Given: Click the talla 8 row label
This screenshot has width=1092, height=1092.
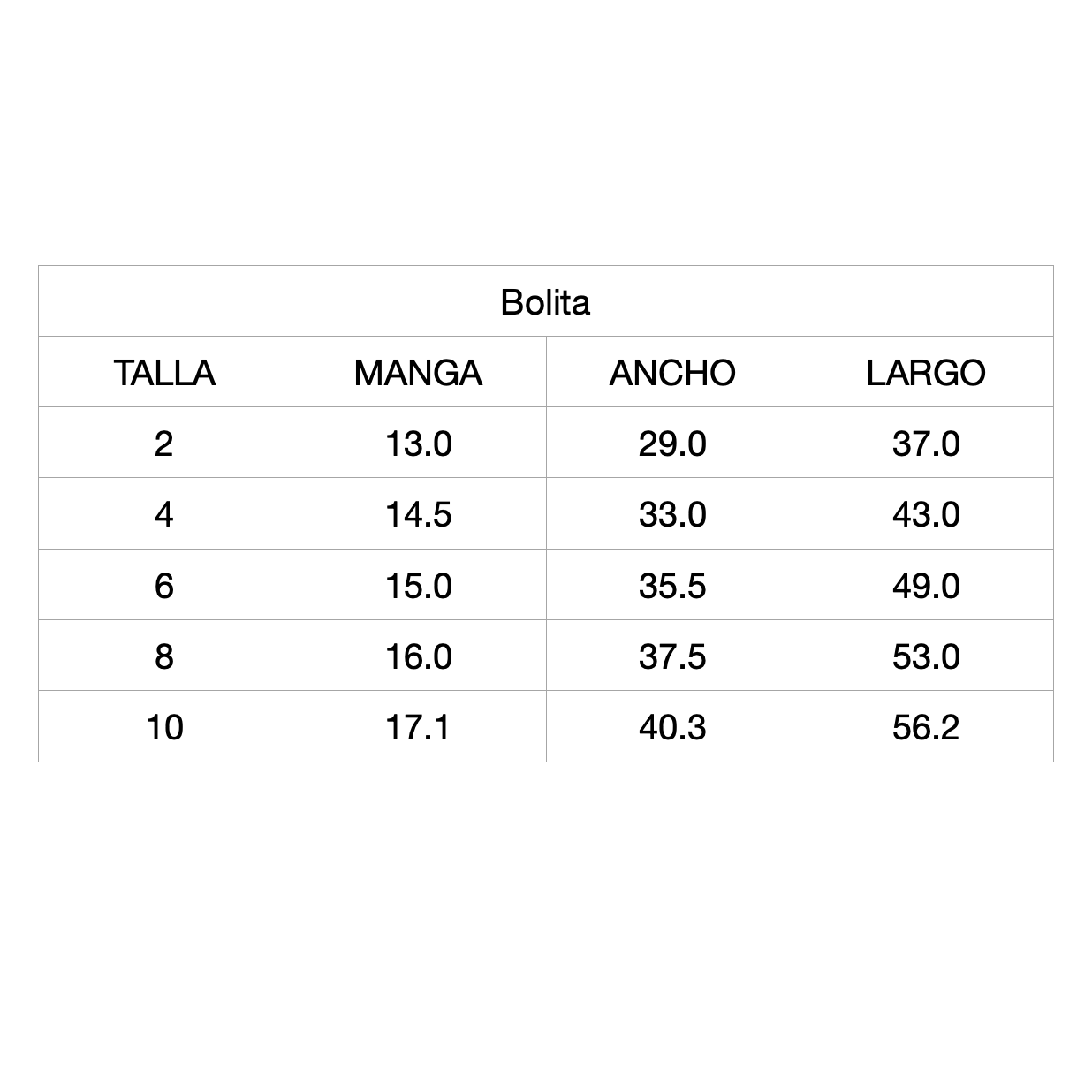Looking at the screenshot, I should click(164, 656).
